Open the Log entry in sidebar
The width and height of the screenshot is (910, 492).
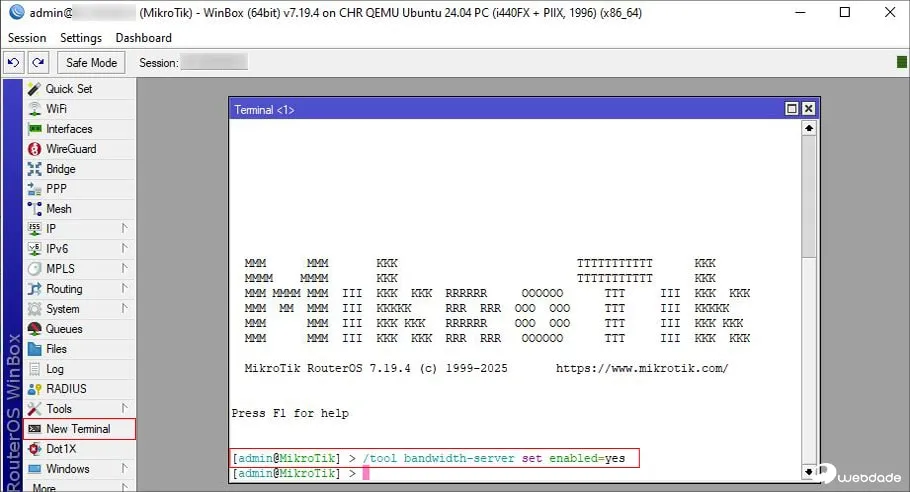pyautogui.click(x=55, y=369)
